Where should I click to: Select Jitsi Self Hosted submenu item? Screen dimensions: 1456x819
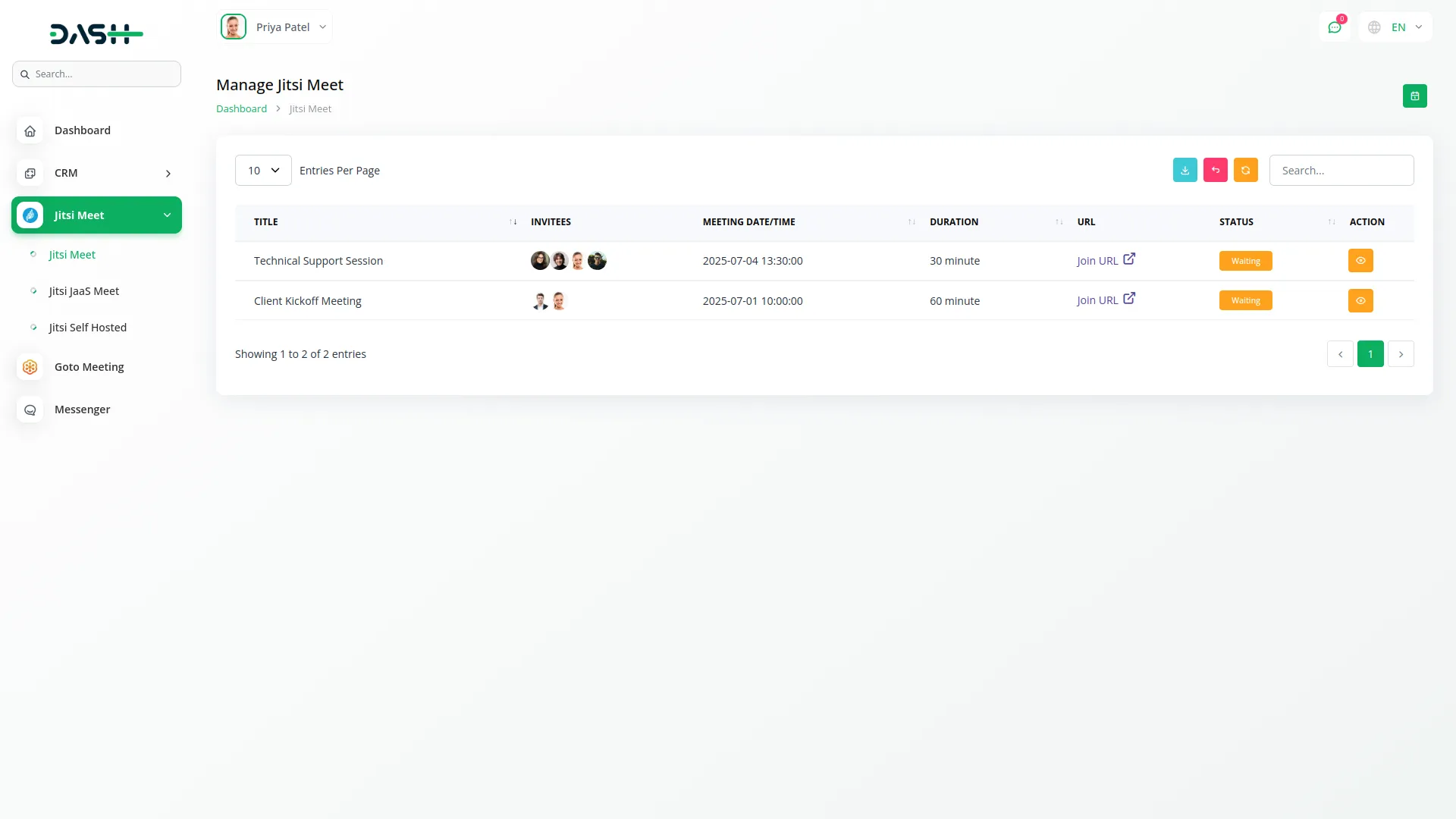[87, 328]
